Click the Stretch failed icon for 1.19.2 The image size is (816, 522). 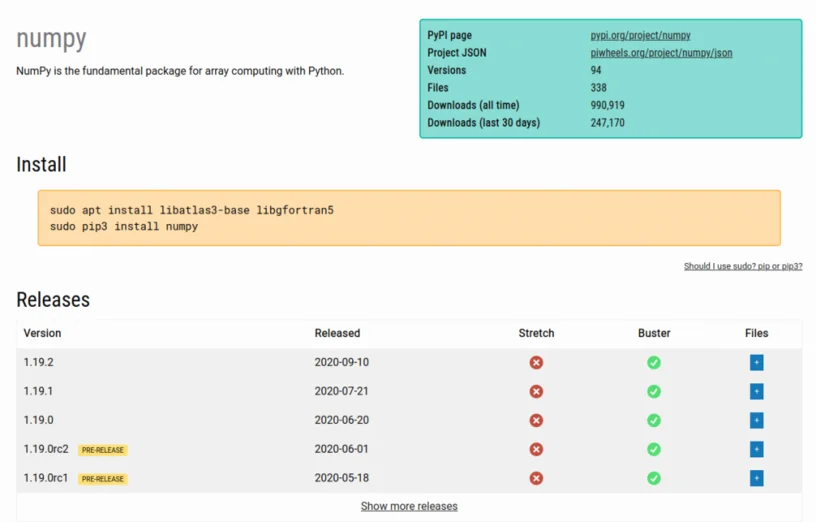(x=536, y=362)
